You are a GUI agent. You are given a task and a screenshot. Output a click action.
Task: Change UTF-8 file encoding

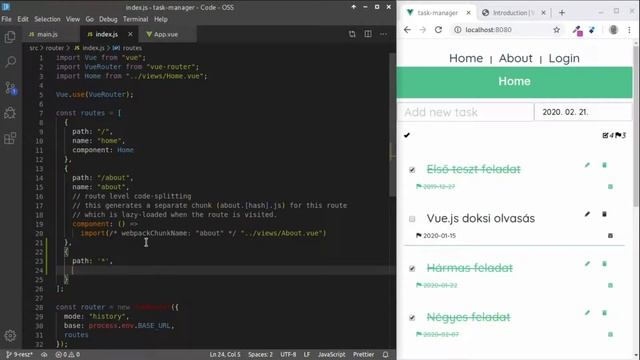tap(288, 355)
